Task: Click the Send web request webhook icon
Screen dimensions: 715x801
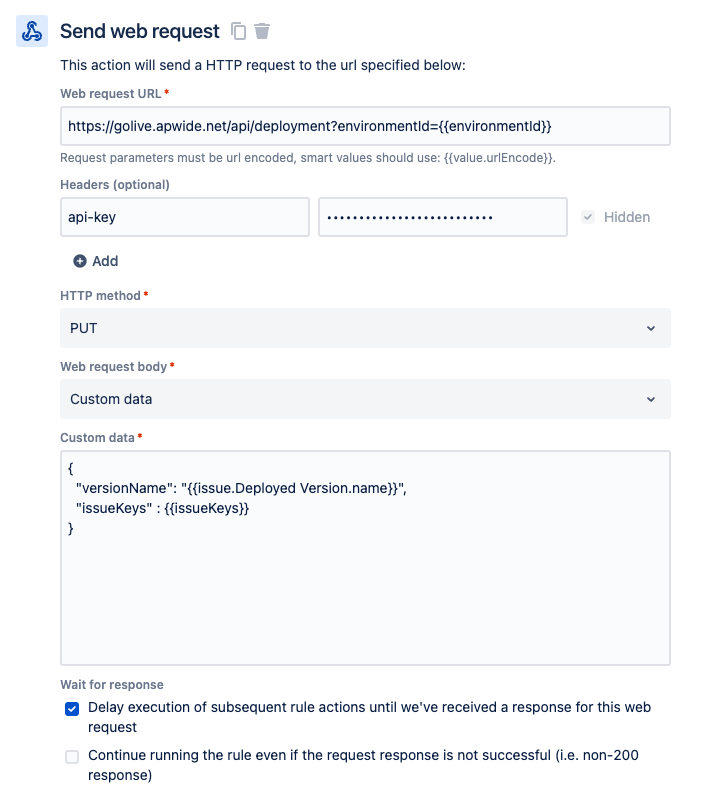Action: pos(32,31)
